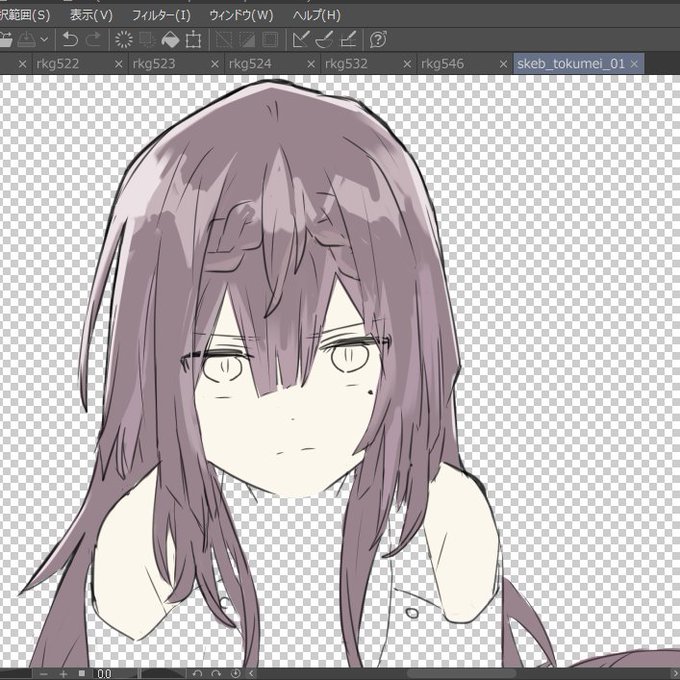Click the Undo arrow icon
This screenshot has height=680, width=680.
(70, 40)
